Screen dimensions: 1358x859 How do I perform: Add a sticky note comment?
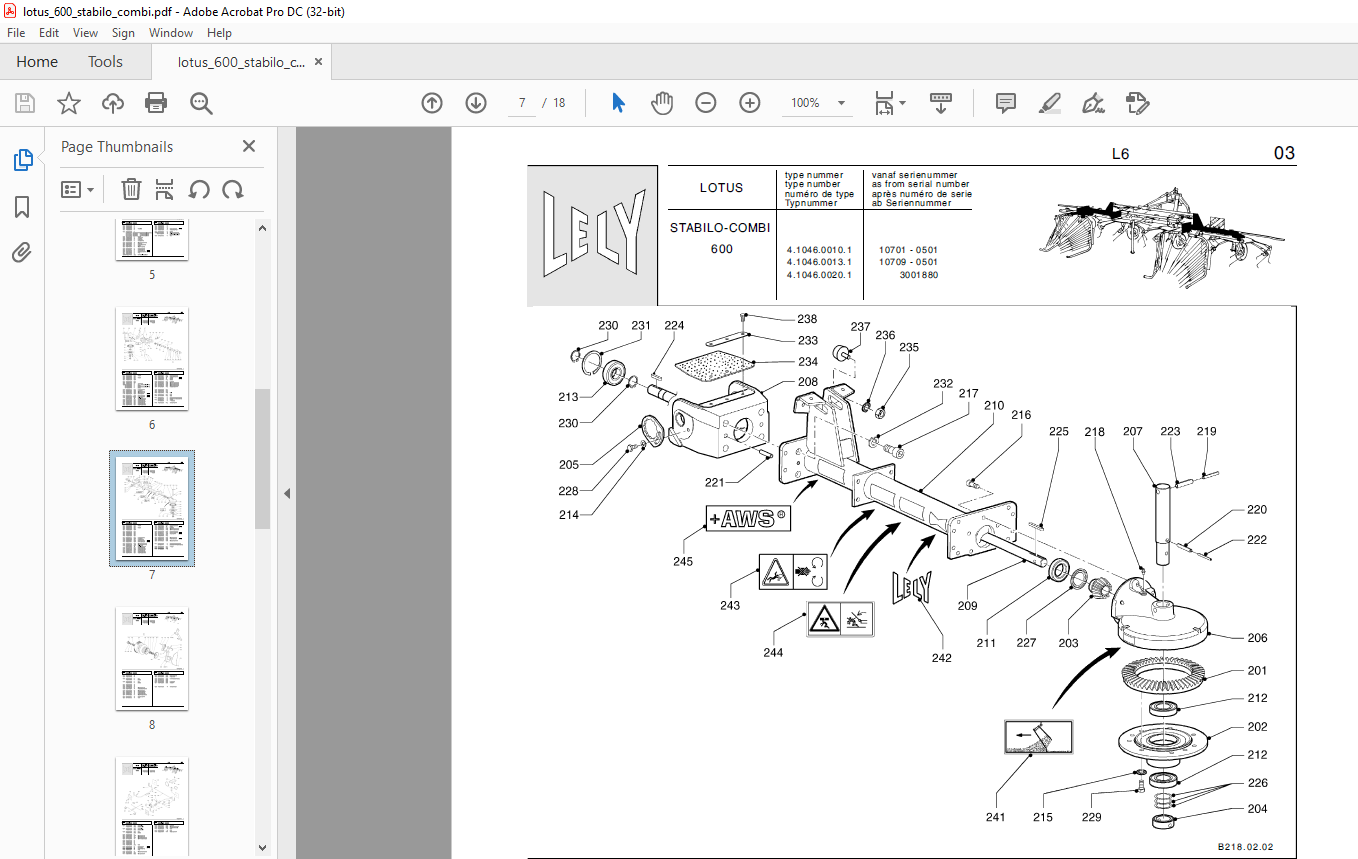(x=1006, y=103)
